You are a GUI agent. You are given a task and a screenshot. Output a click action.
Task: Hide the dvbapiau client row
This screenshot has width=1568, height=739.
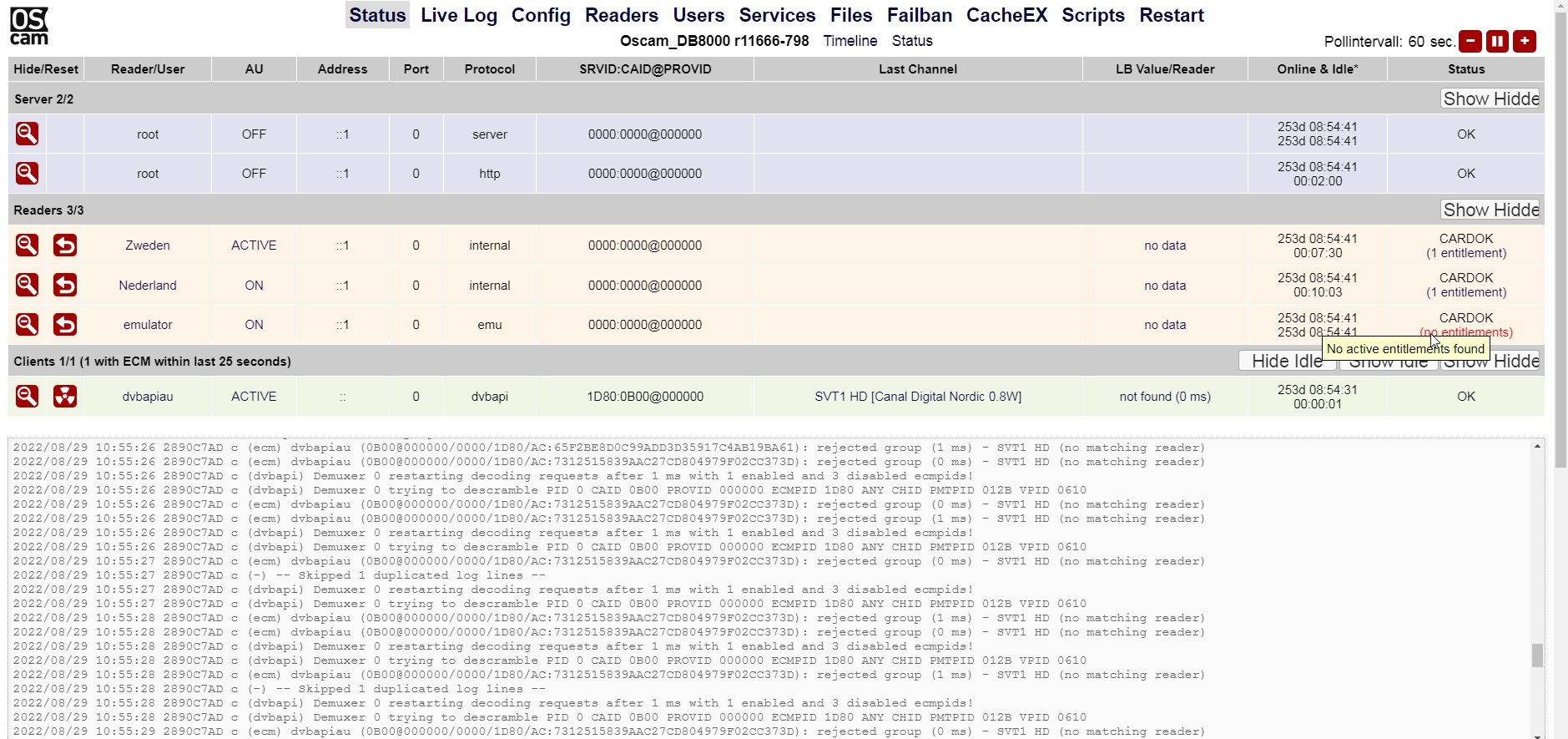pos(27,396)
